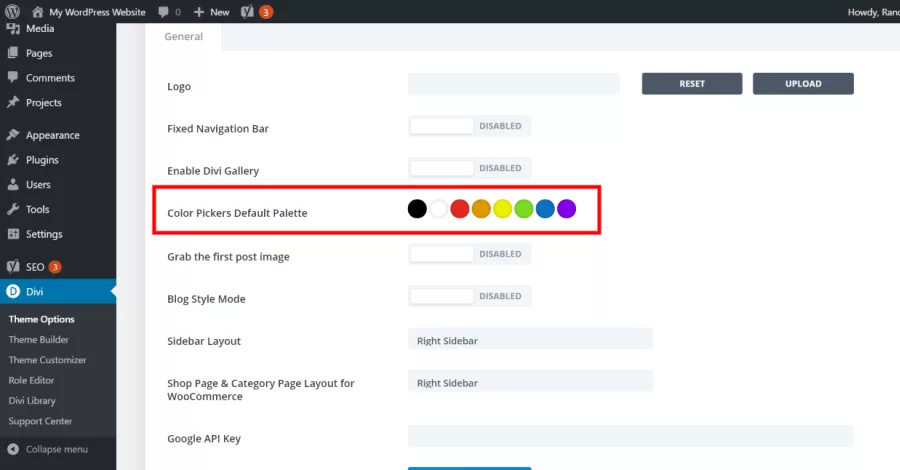Select the yellow palette swatch

click(502, 209)
